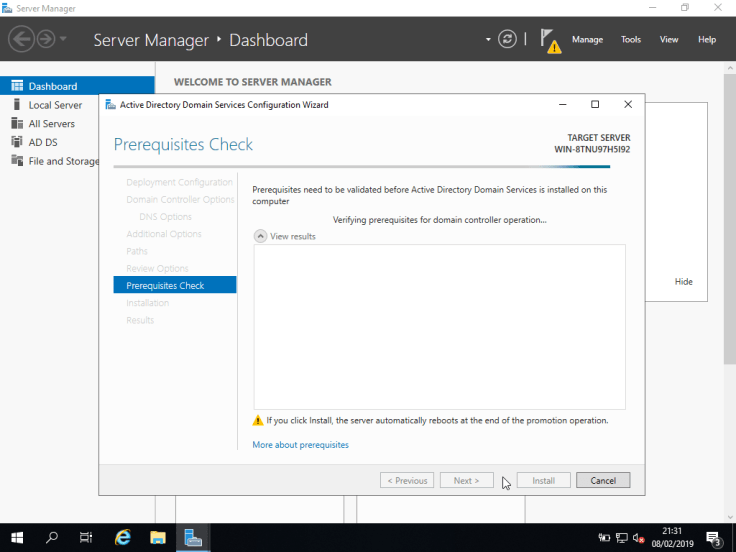Open the navigation history dropdown arrow

64,39
